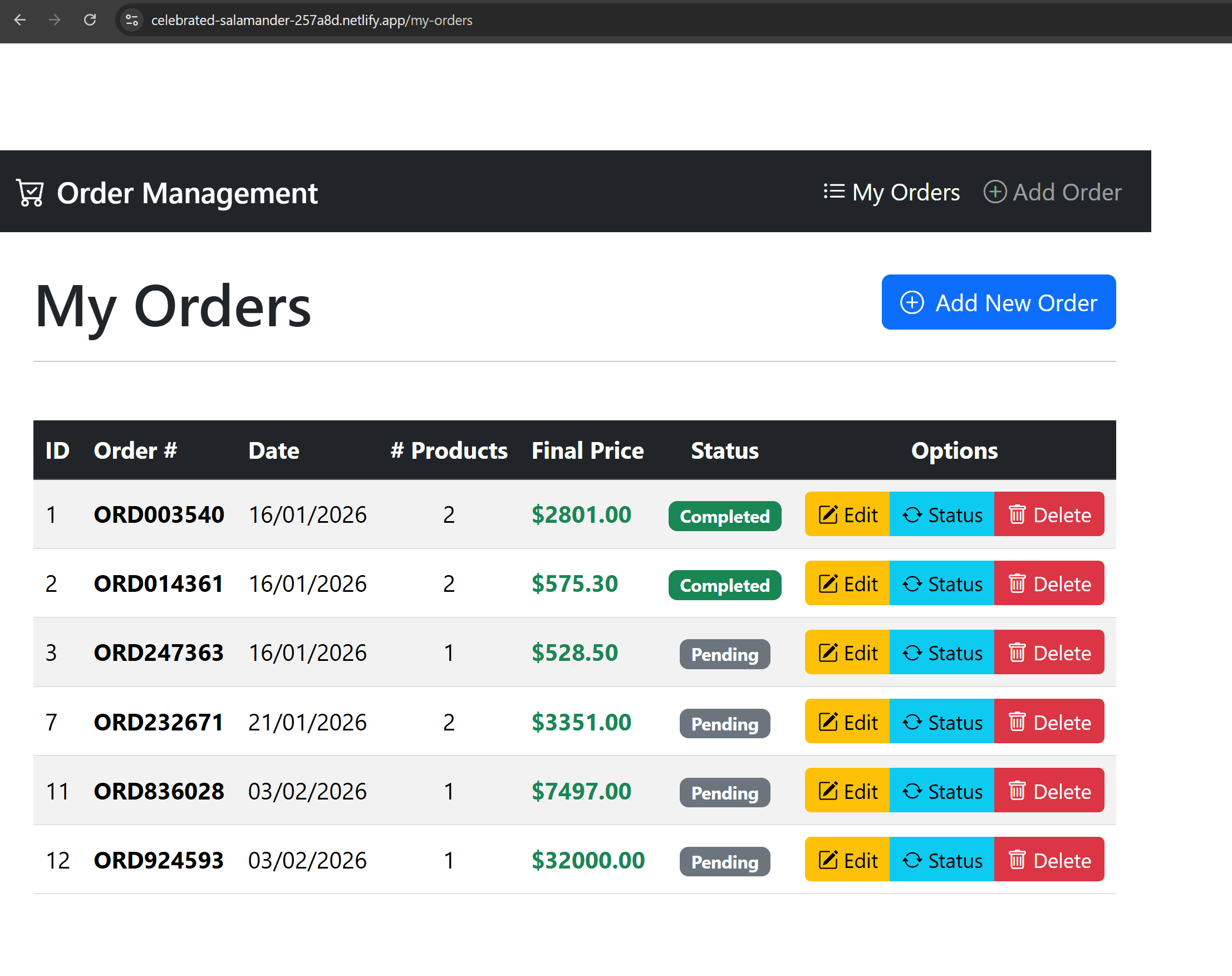Edit order ORD232671
This screenshot has height=976, width=1232.
(x=847, y=722)
